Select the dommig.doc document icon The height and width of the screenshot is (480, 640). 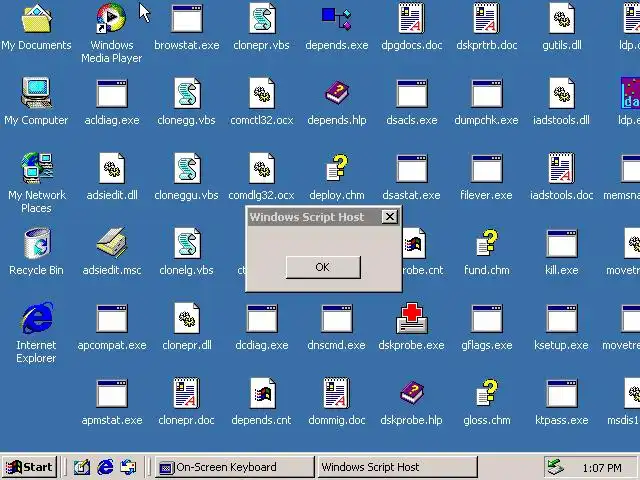coord(337,393)
